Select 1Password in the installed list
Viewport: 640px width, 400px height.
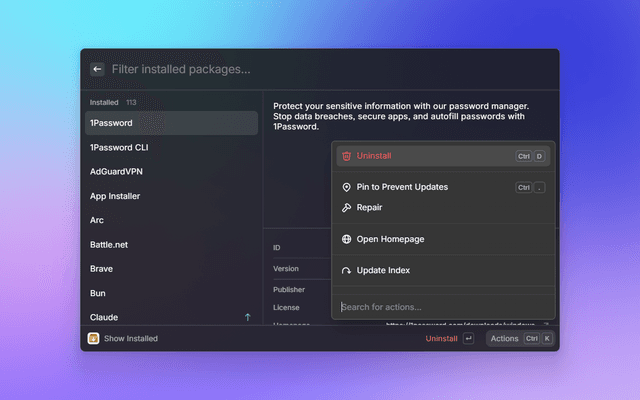point(171,123)
